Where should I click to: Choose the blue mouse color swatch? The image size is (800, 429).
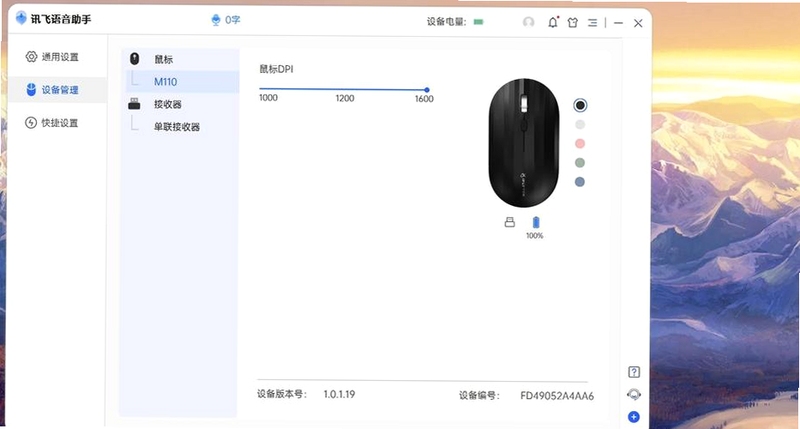(x=580, y=182)
